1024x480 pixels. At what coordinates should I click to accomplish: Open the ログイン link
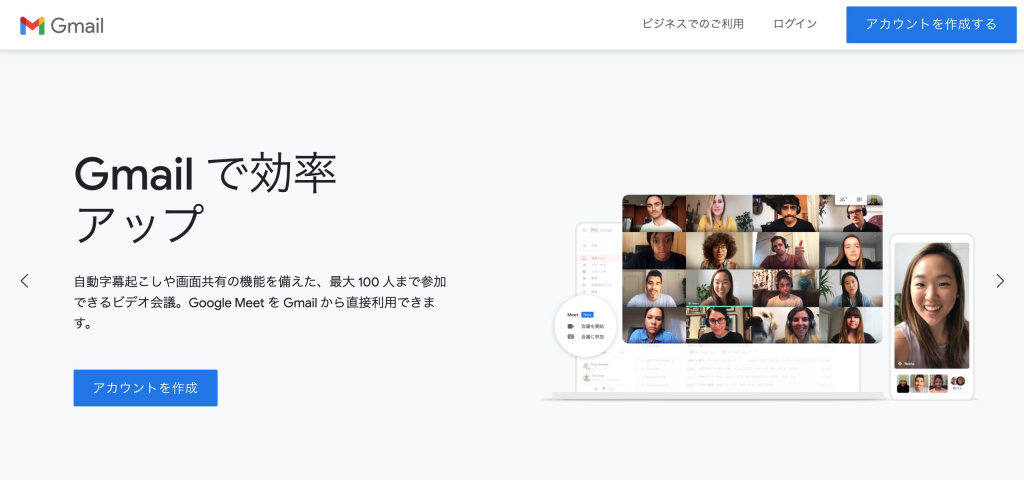pyautogui.click(x=795, y=24)
